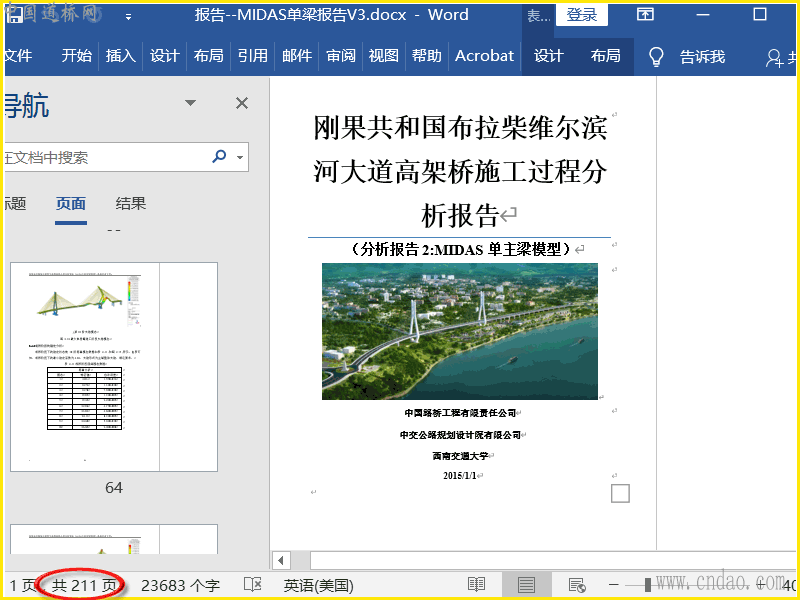Click the 告诉我 lightbulb icon

657,56
